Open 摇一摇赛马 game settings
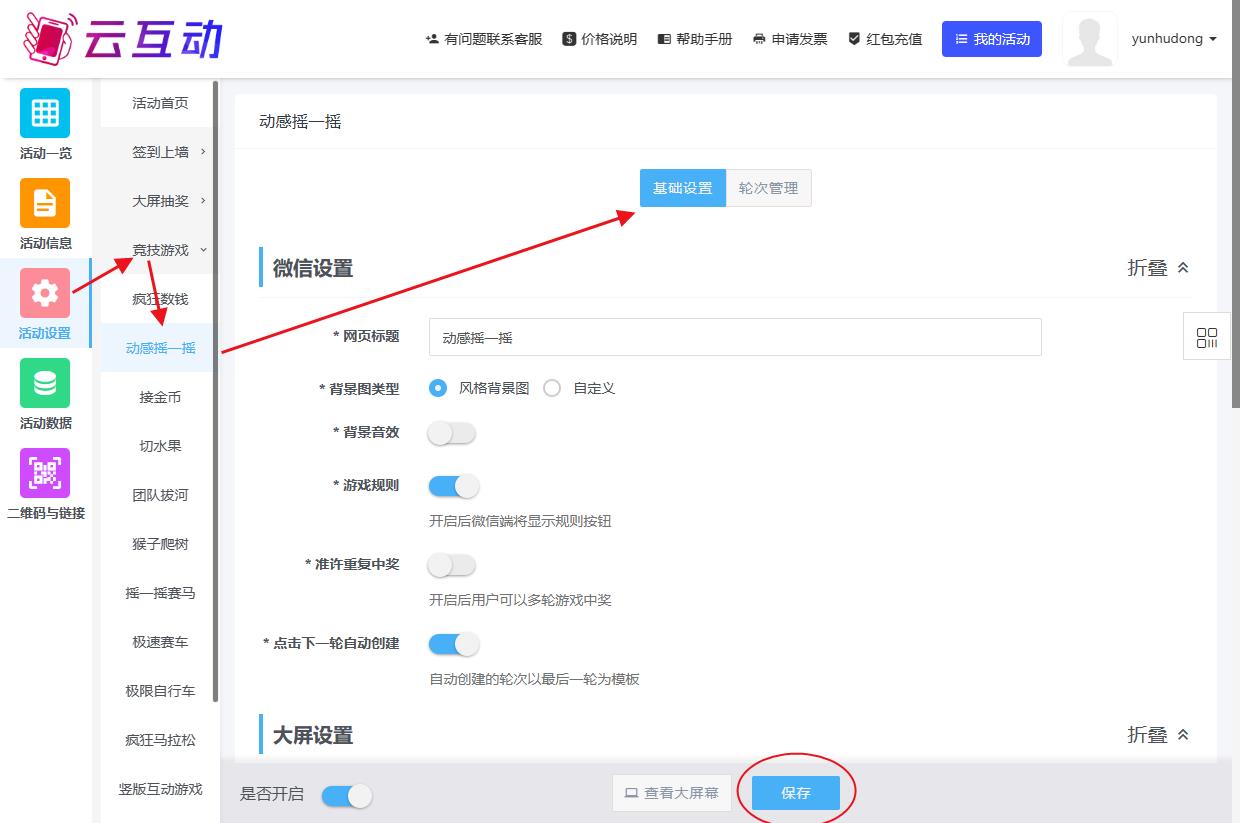 pyautogui.click(x=159, y=593)
